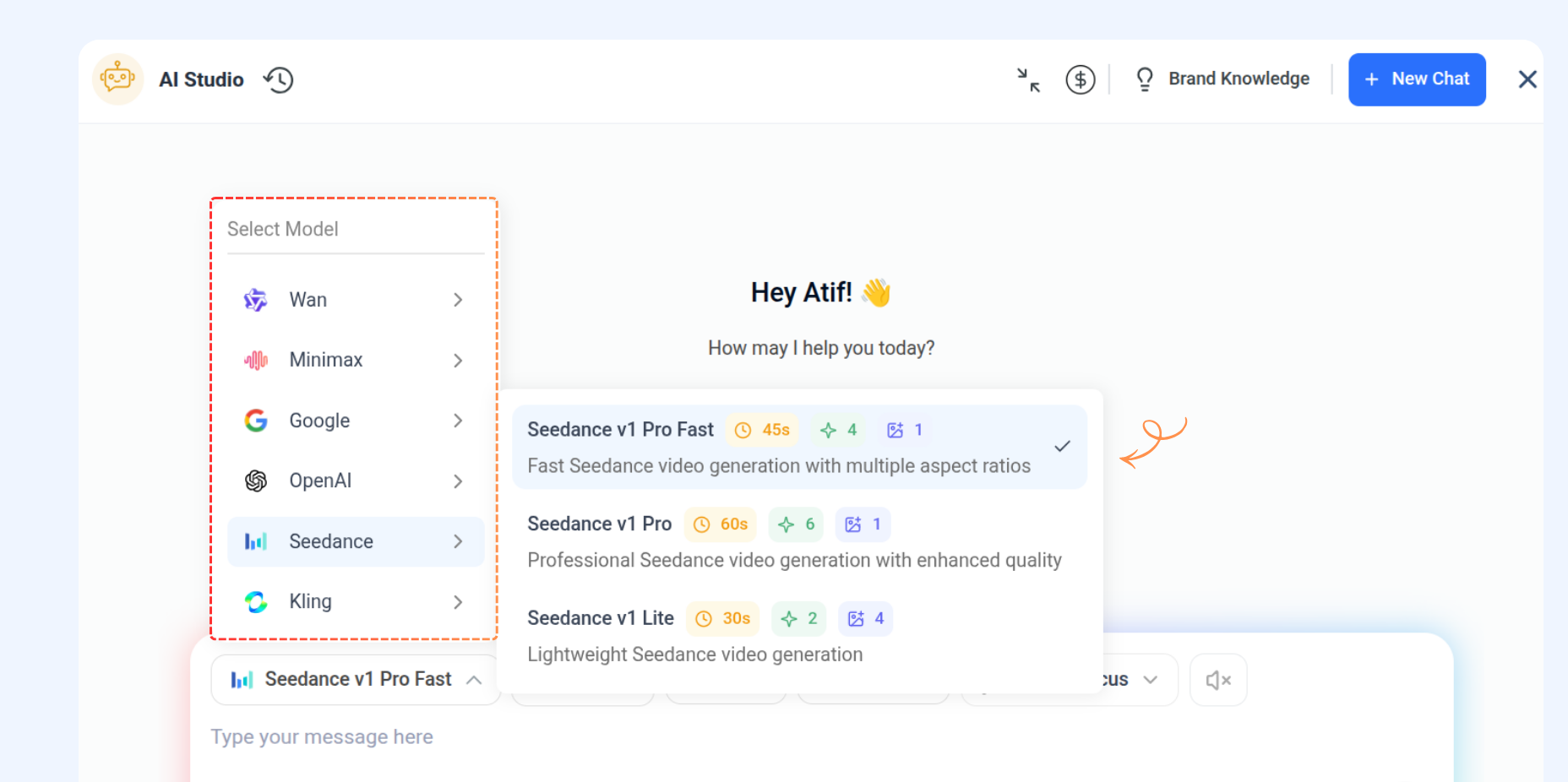Open the Kling model submenu
Viewport: 1568px width, 782px height.
tap(356, 601)
